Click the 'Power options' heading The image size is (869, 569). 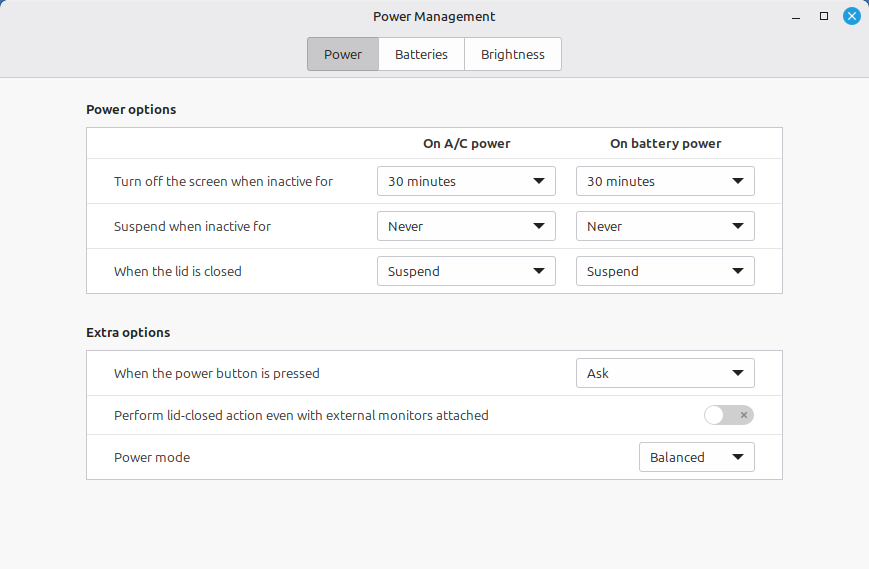coord(131,110)
